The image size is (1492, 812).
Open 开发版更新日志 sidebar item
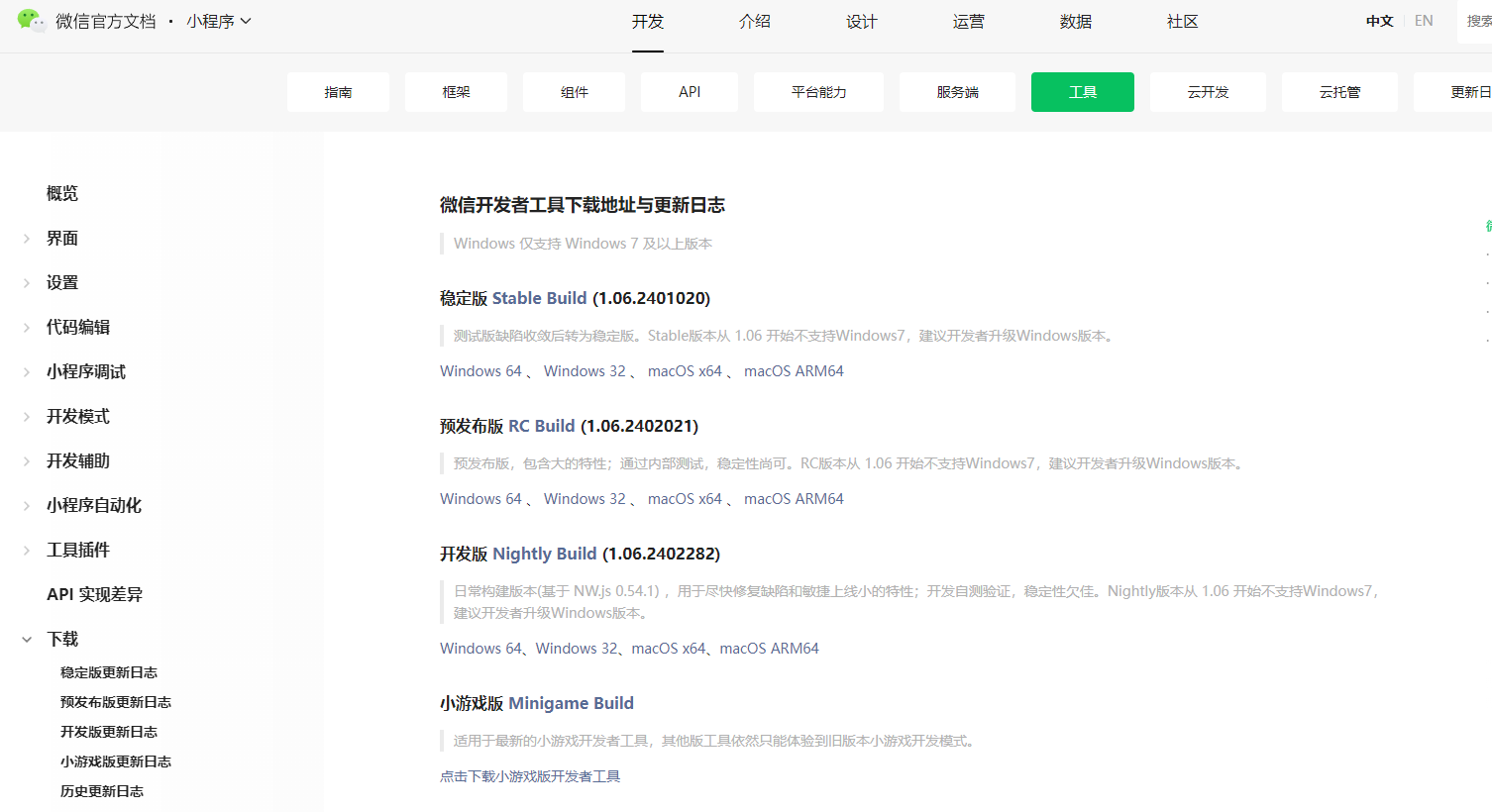[109, 732]
